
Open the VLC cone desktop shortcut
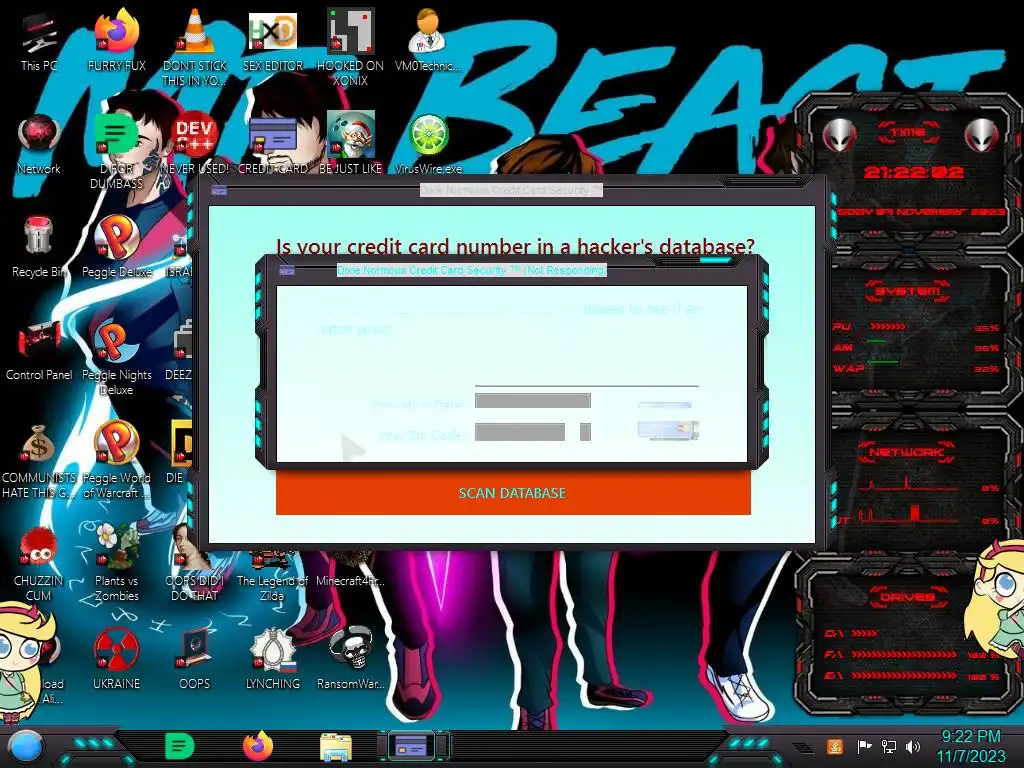(x=195, y=31)
